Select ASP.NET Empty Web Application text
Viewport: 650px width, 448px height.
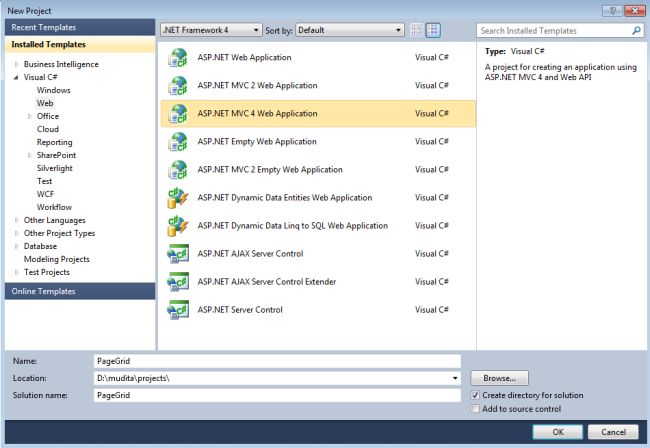pyautogui.click(x=257, y=142)
